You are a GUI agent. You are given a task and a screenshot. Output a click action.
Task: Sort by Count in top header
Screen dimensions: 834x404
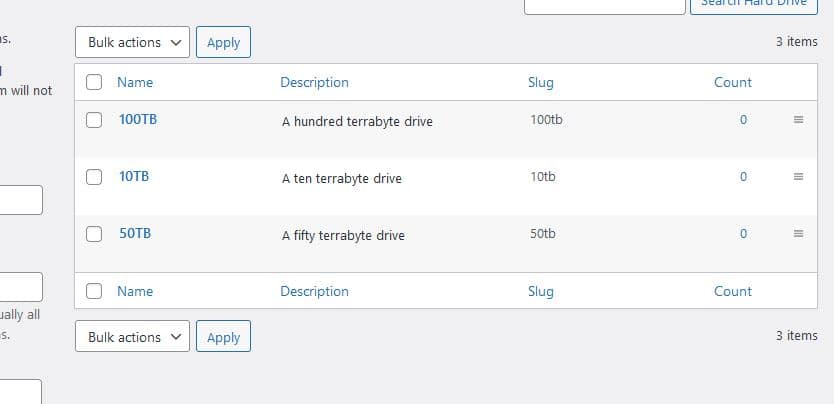[732, 82]
